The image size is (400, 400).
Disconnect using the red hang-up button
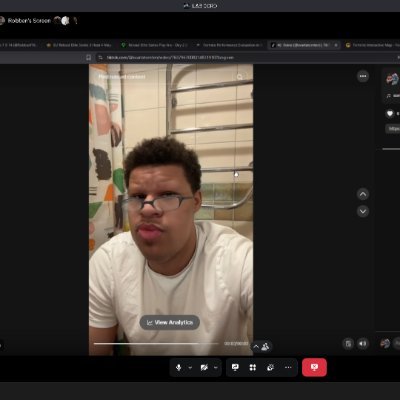click(314, 367)
